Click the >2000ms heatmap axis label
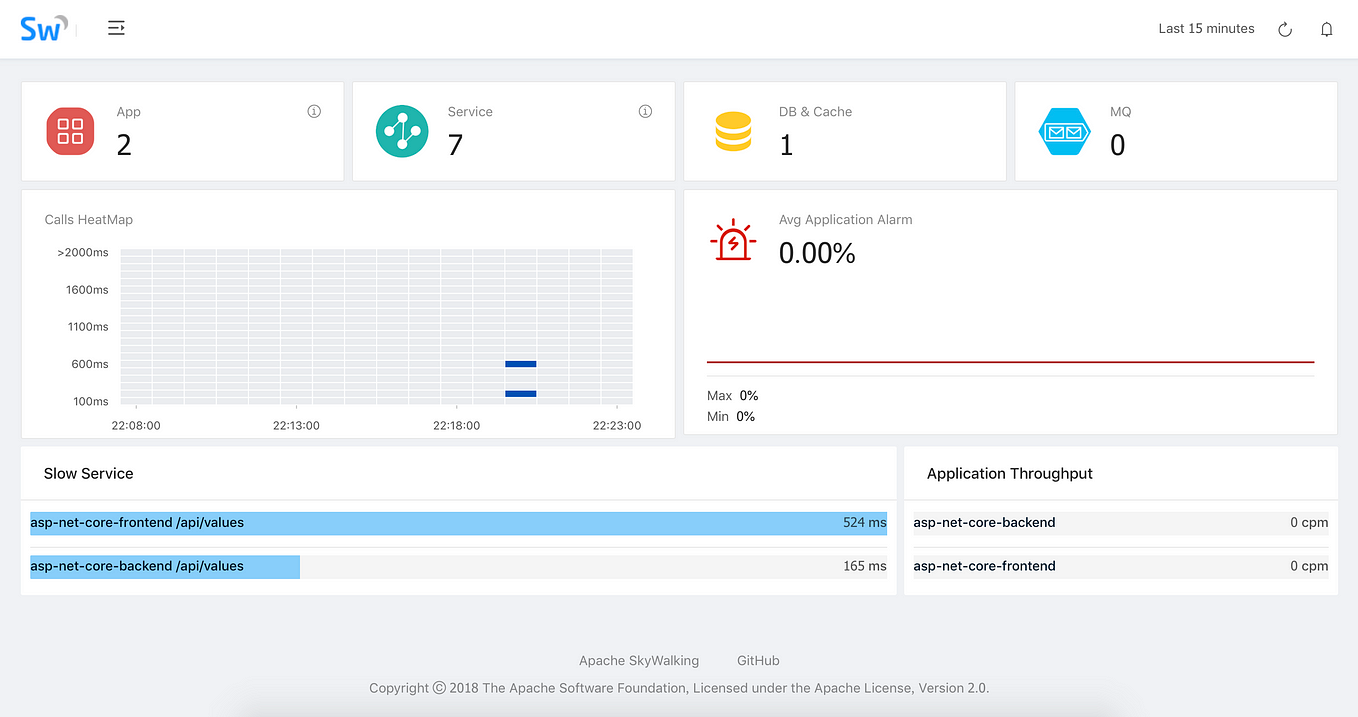Image resolution: width=1358 pixels, height=717 pixels. 83,253
